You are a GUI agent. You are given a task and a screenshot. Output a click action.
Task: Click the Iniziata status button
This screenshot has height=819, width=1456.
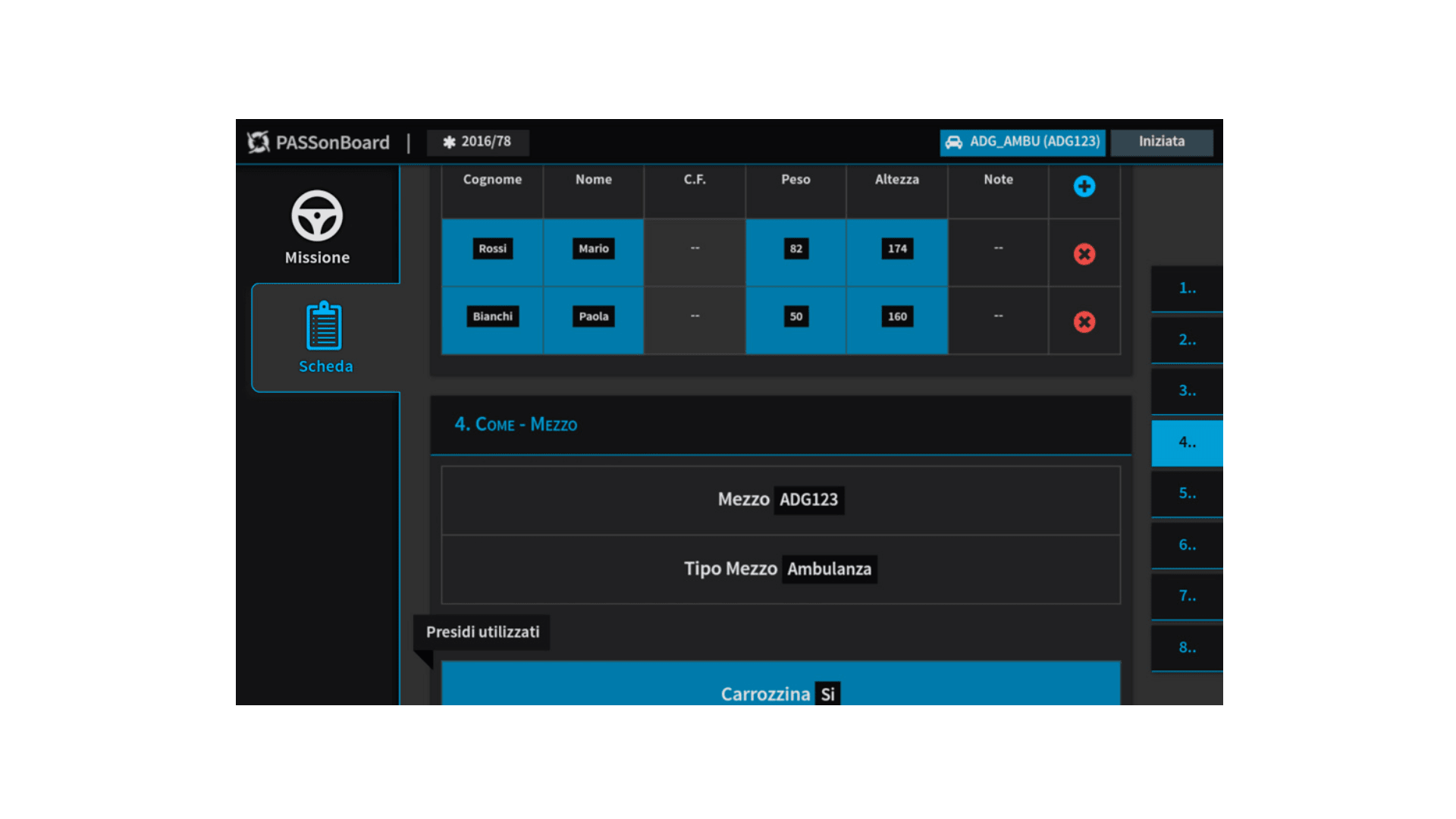(x=1161, y=142)
